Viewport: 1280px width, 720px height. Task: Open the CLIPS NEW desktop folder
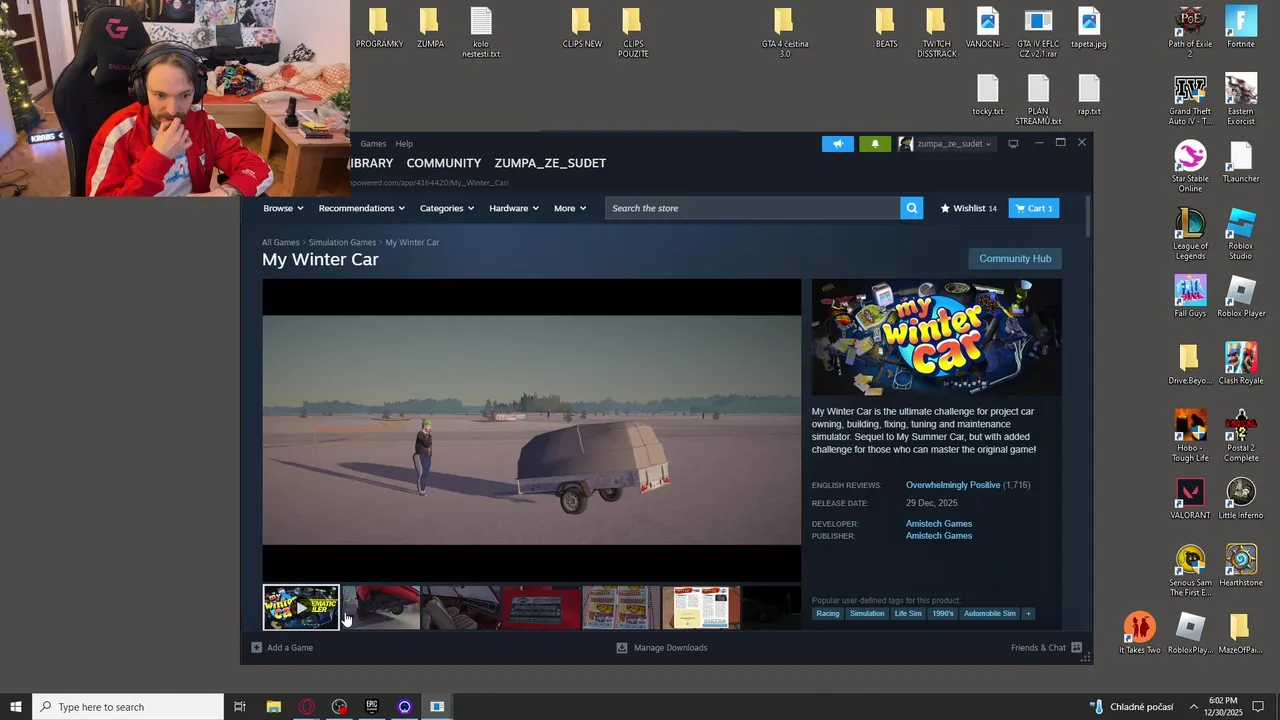point(582,28)
